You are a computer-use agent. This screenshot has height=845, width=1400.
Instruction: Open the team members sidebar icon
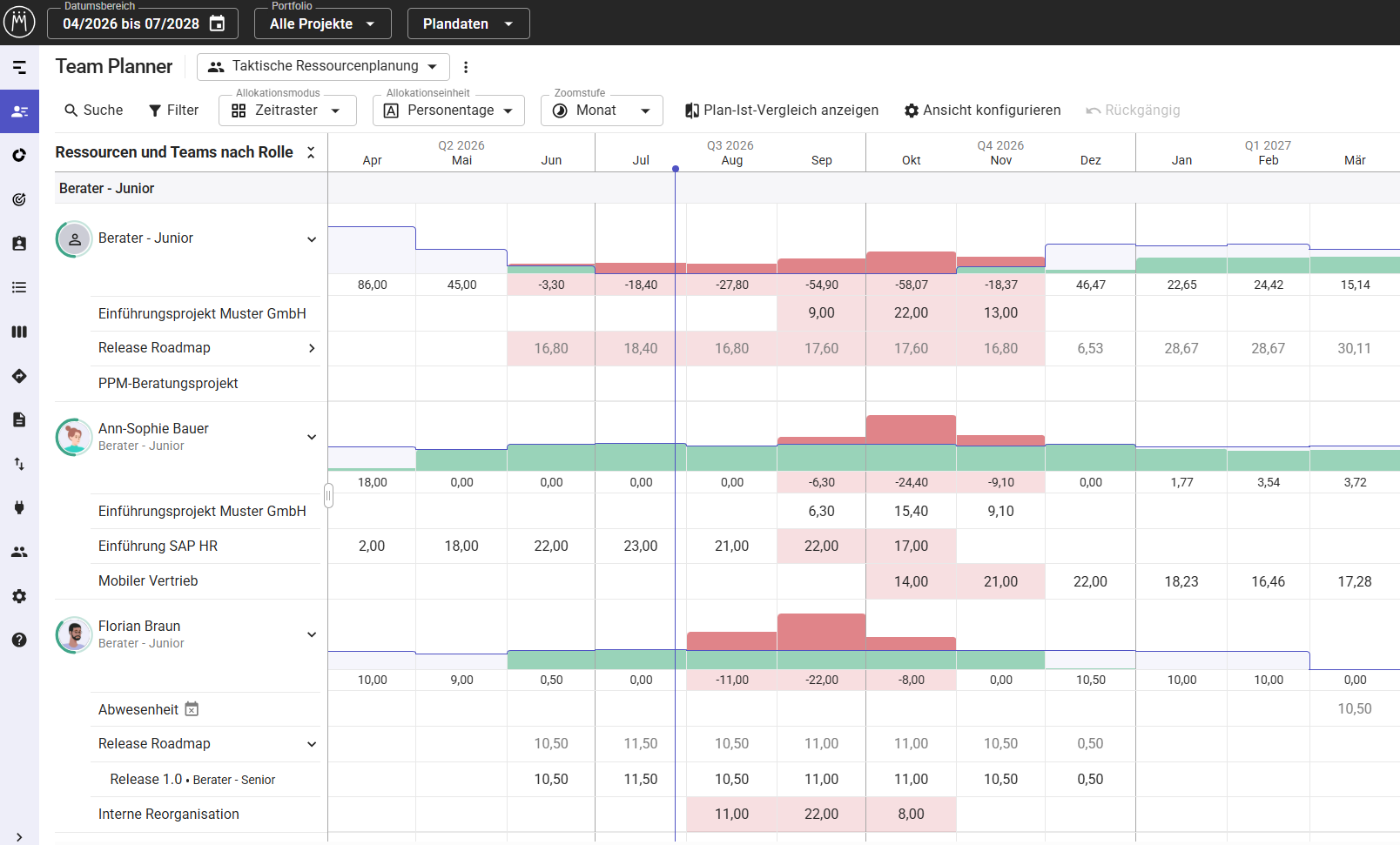(19, 552)
